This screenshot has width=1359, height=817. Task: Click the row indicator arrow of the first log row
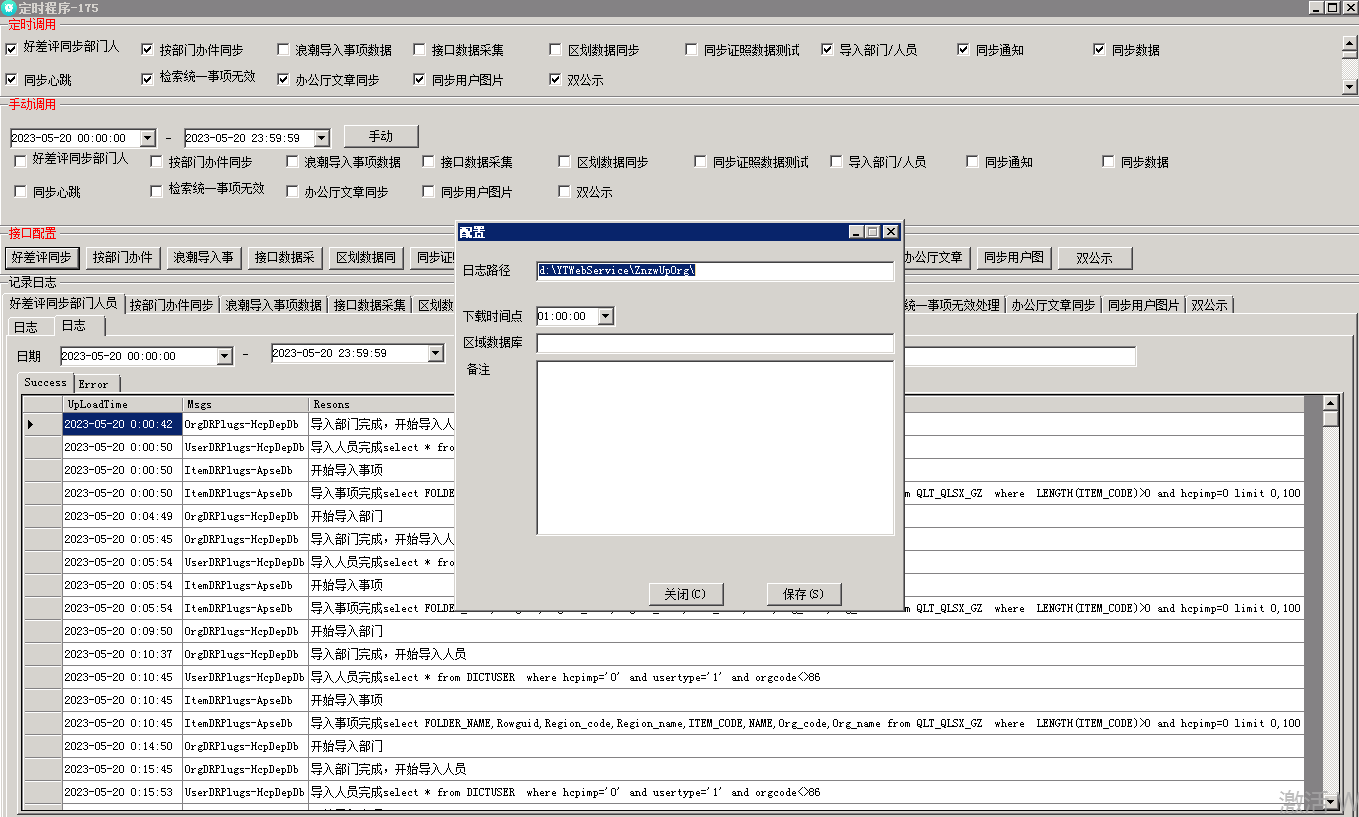[31, 425]
